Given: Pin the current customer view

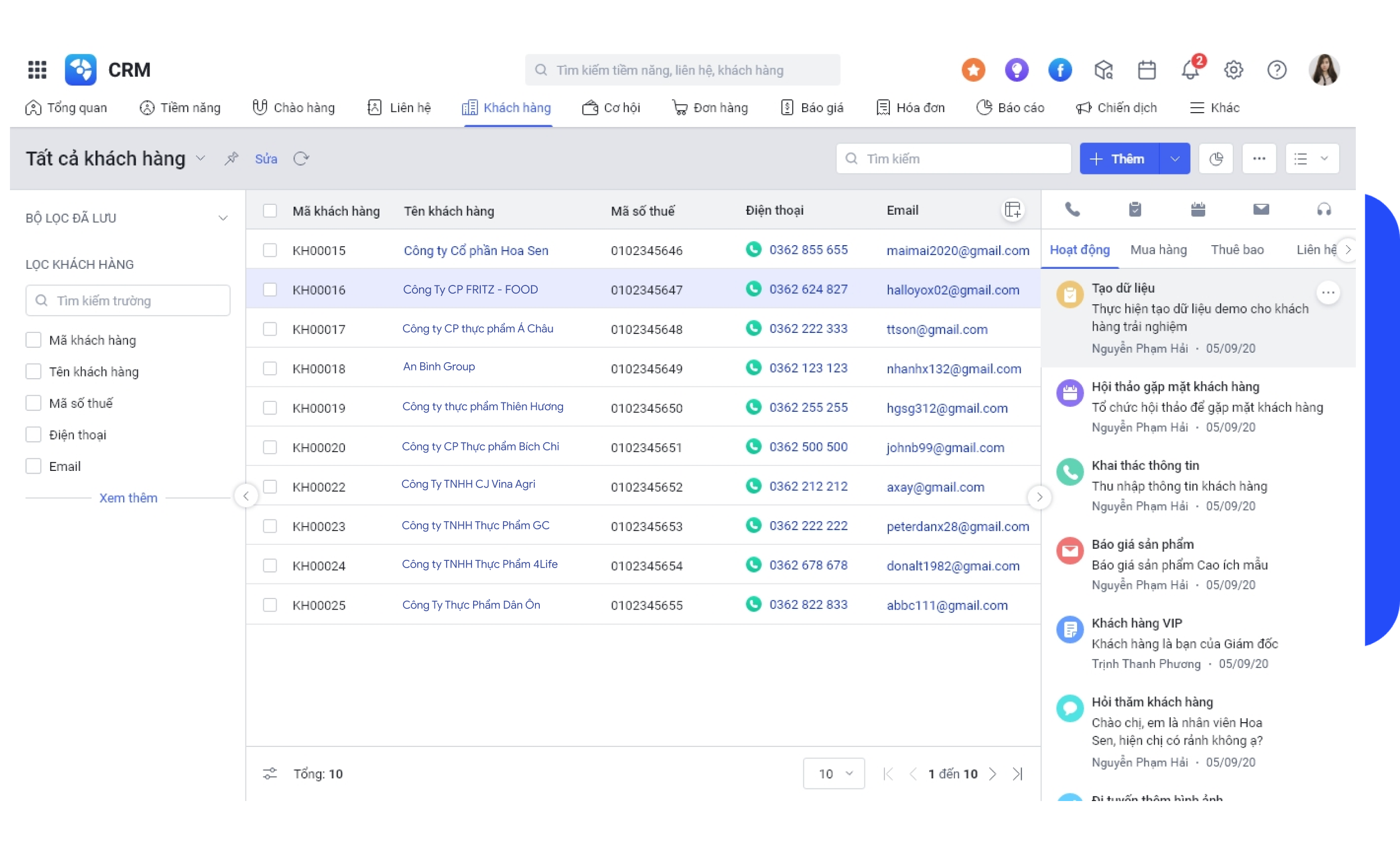Looking at the screenshot, I should coord(232,158).
